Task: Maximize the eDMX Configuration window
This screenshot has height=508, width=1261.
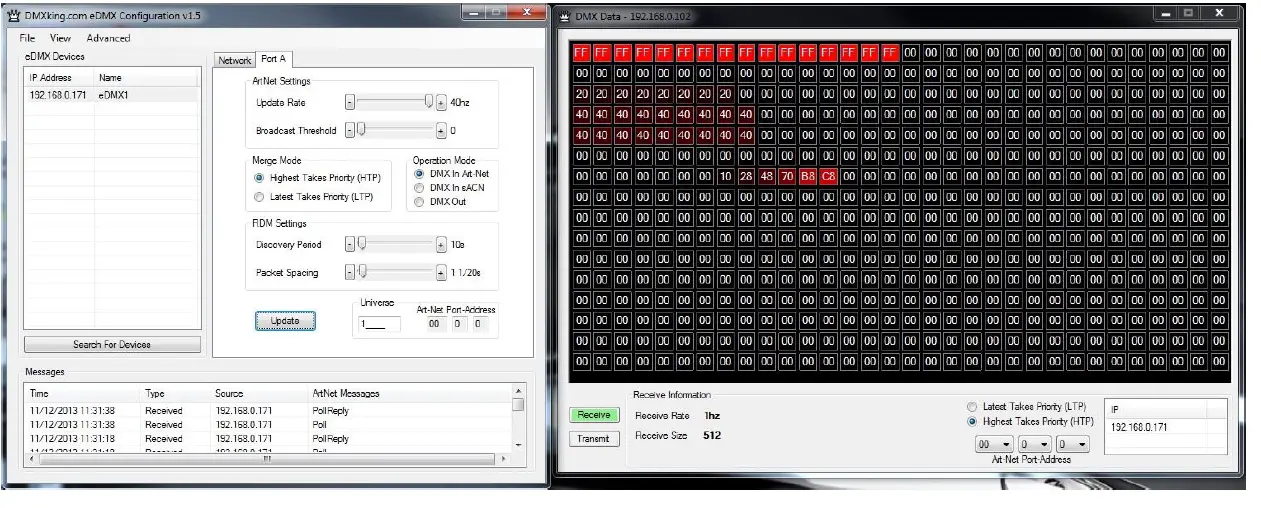Action: (494, 12)
